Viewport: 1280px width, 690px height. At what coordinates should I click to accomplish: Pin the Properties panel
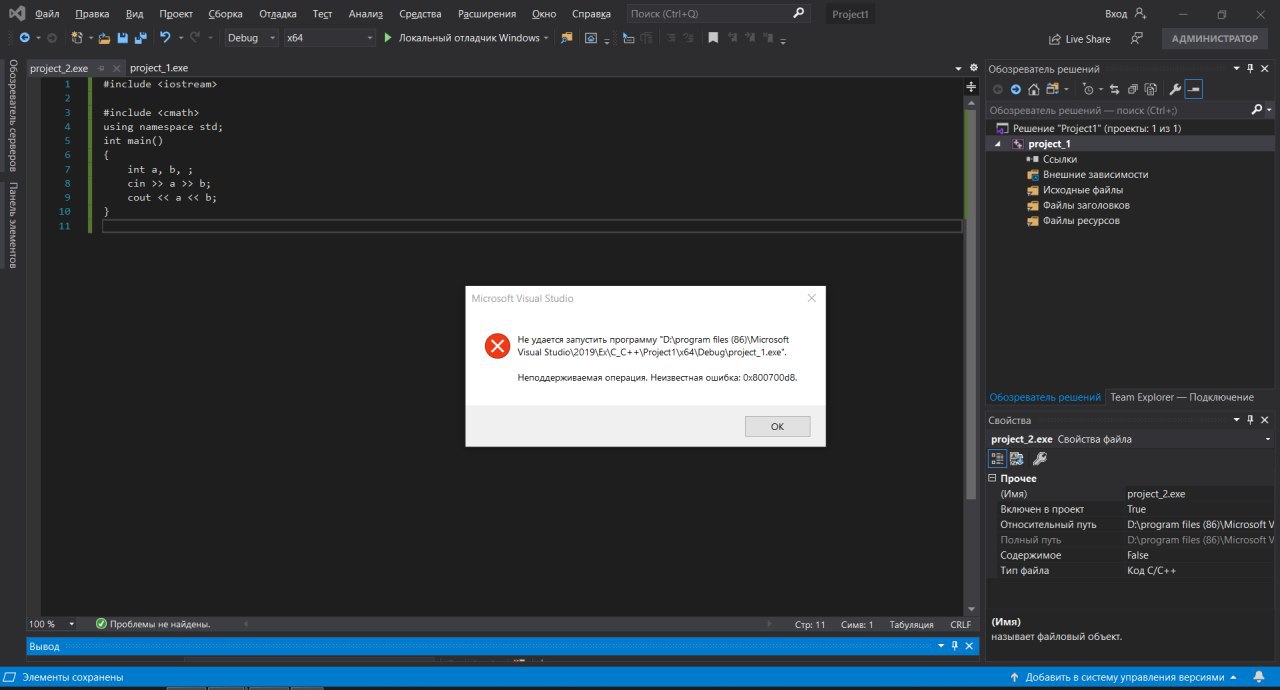coord(1250,420)
